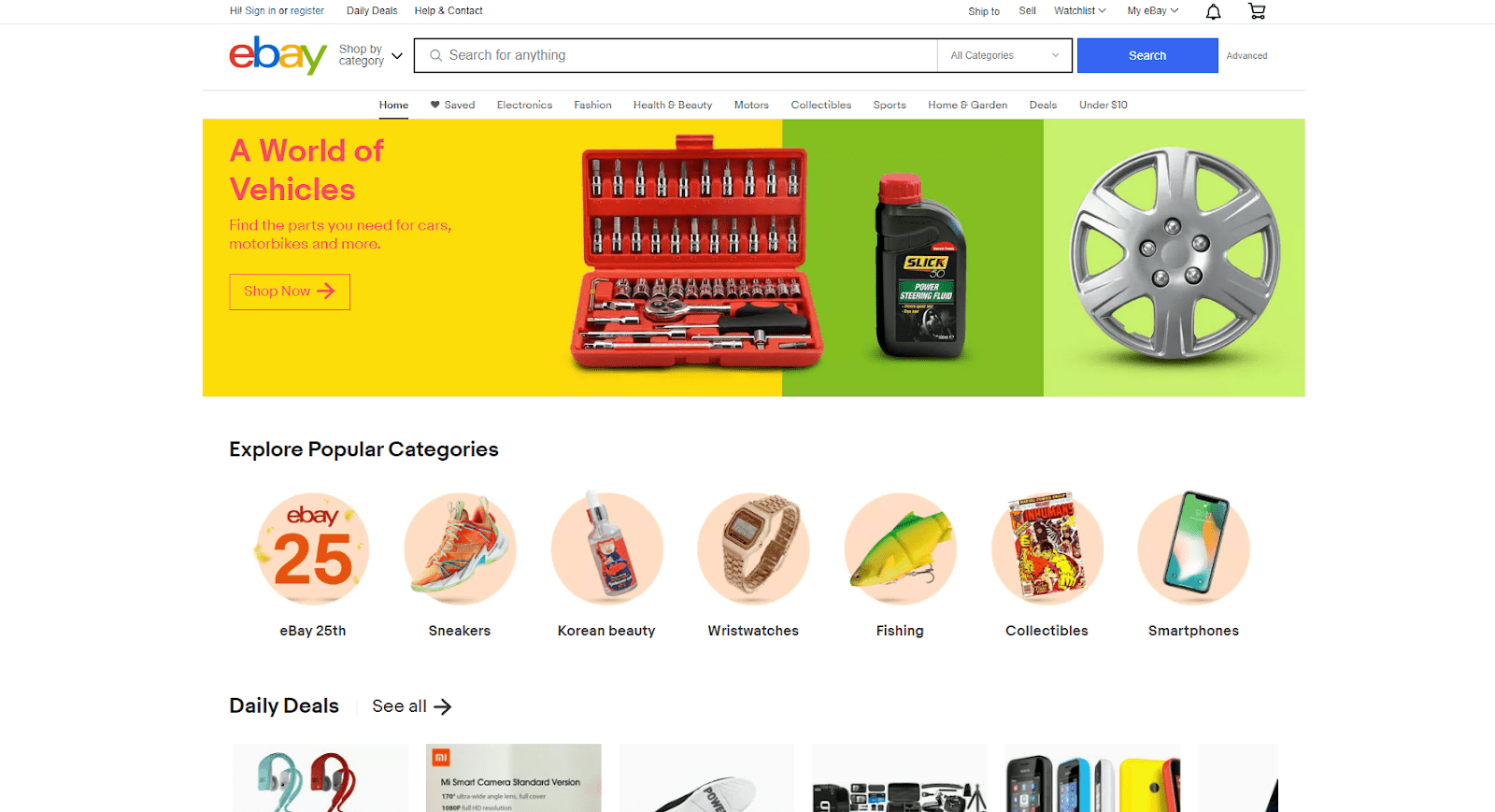Open the Sneakers category circle
1495x812 pixels.
click(x=460, y=548)
